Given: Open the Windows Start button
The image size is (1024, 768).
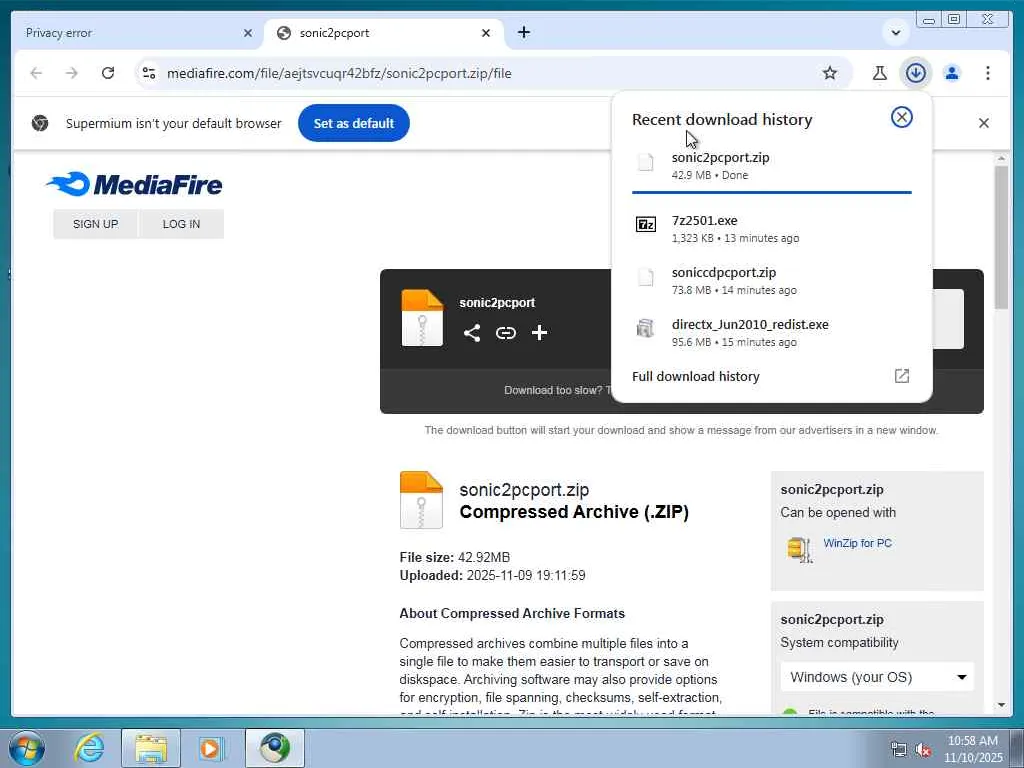Looking at the screenshot, I should pos(26,748).
